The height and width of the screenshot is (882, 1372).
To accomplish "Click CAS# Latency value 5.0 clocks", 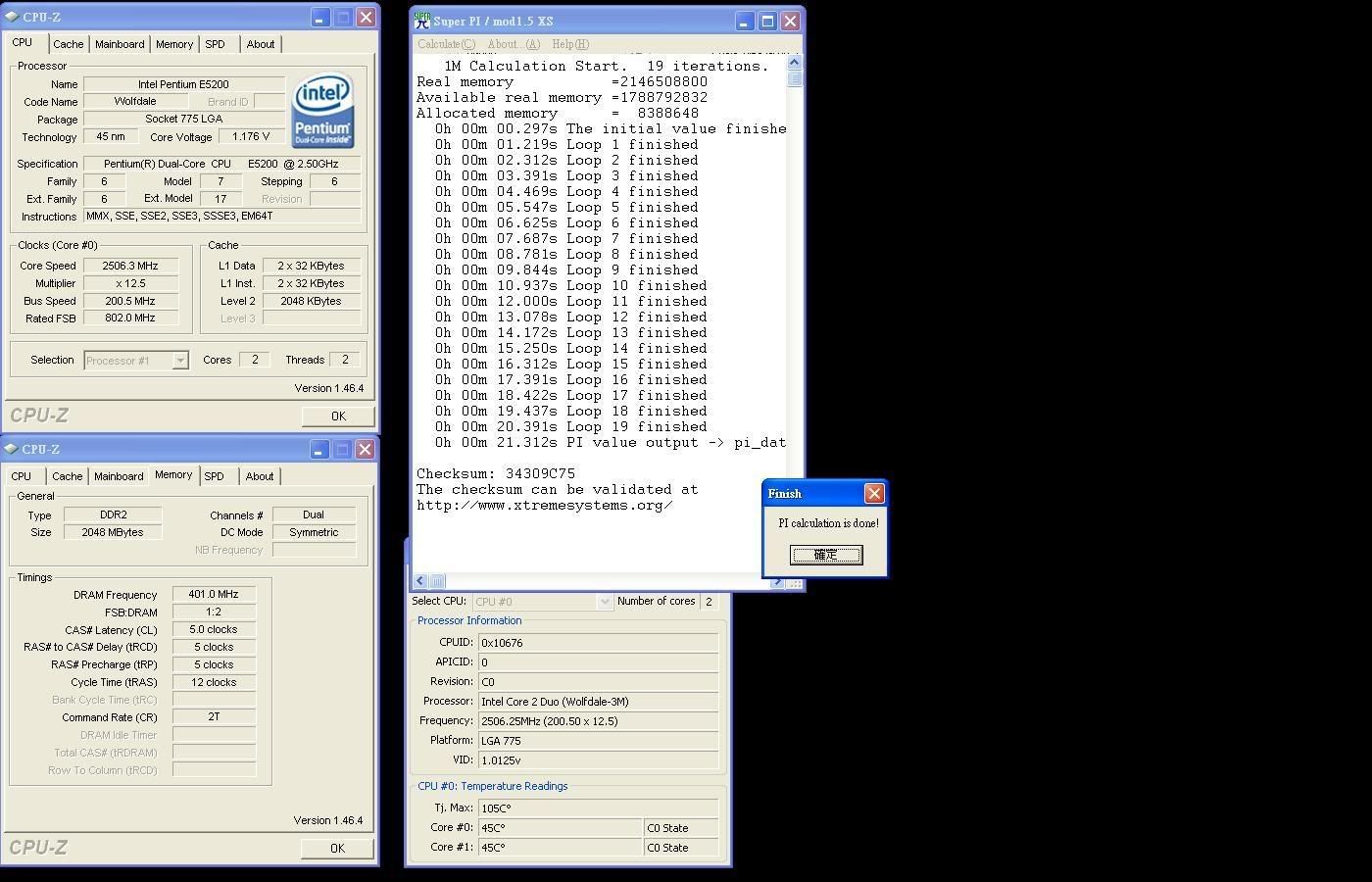I will [214, 629].
